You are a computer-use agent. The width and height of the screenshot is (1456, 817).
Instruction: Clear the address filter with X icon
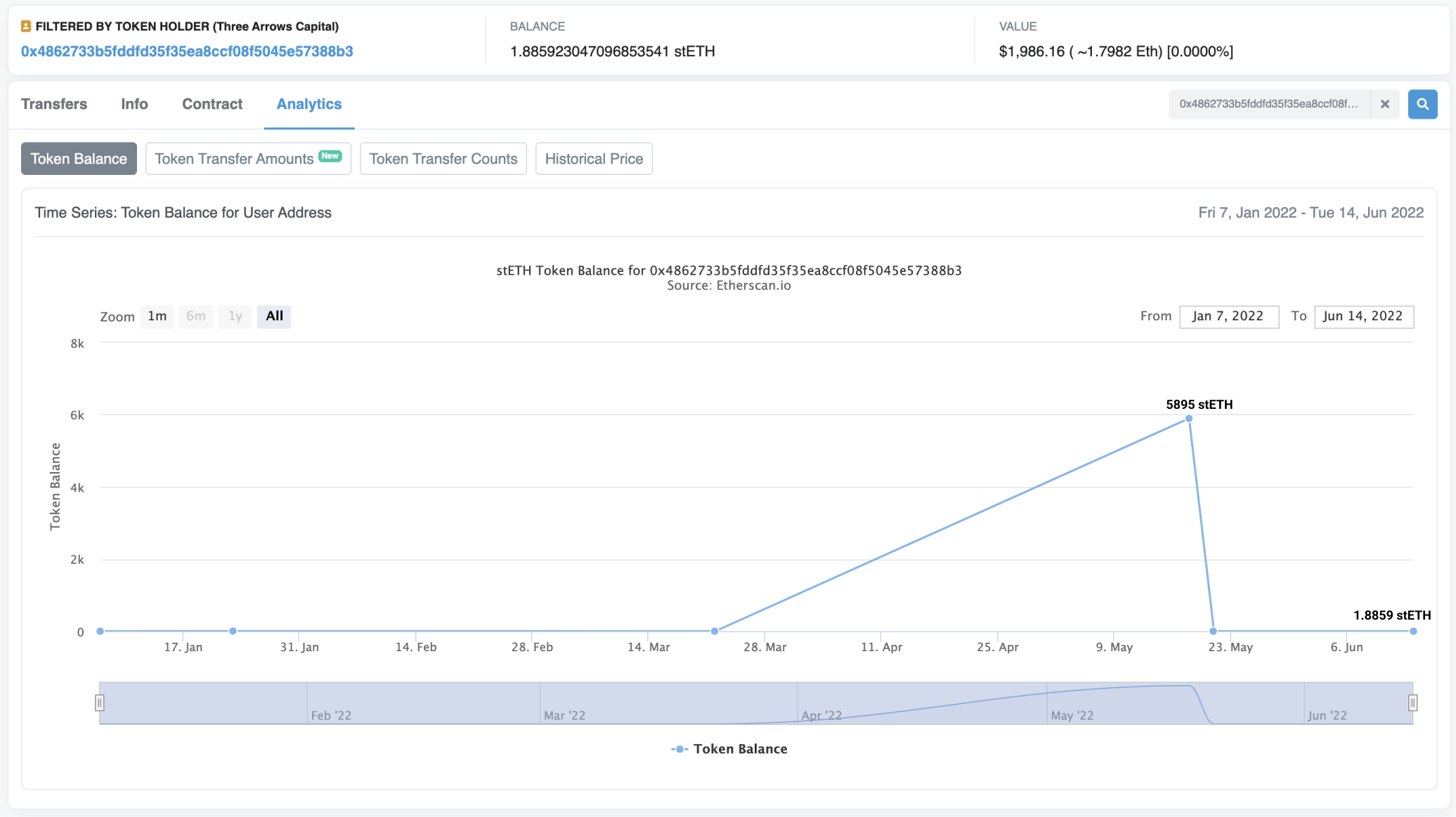[1385, 104]
